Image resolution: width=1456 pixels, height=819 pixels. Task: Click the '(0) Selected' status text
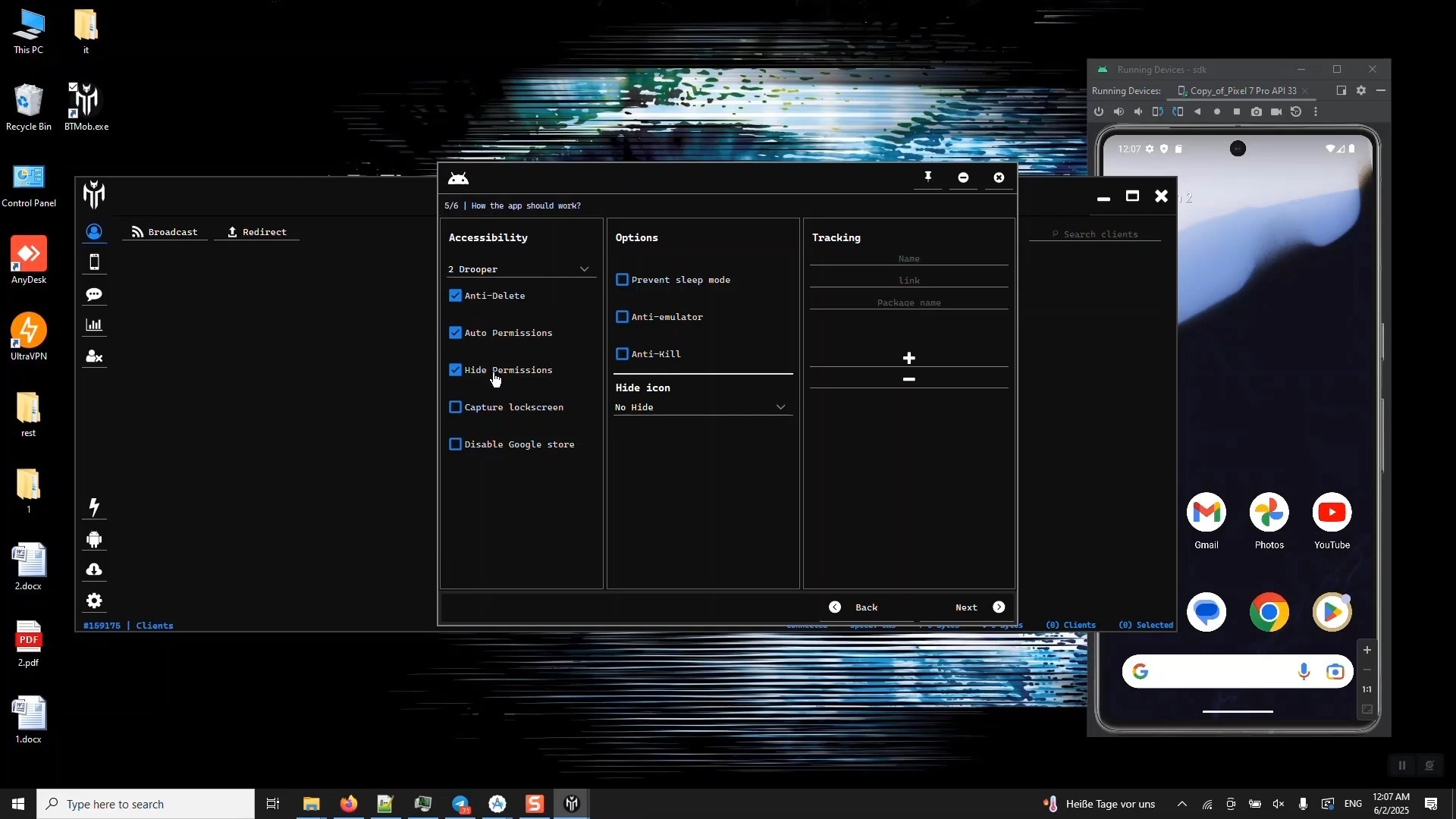coord(1146,626)
